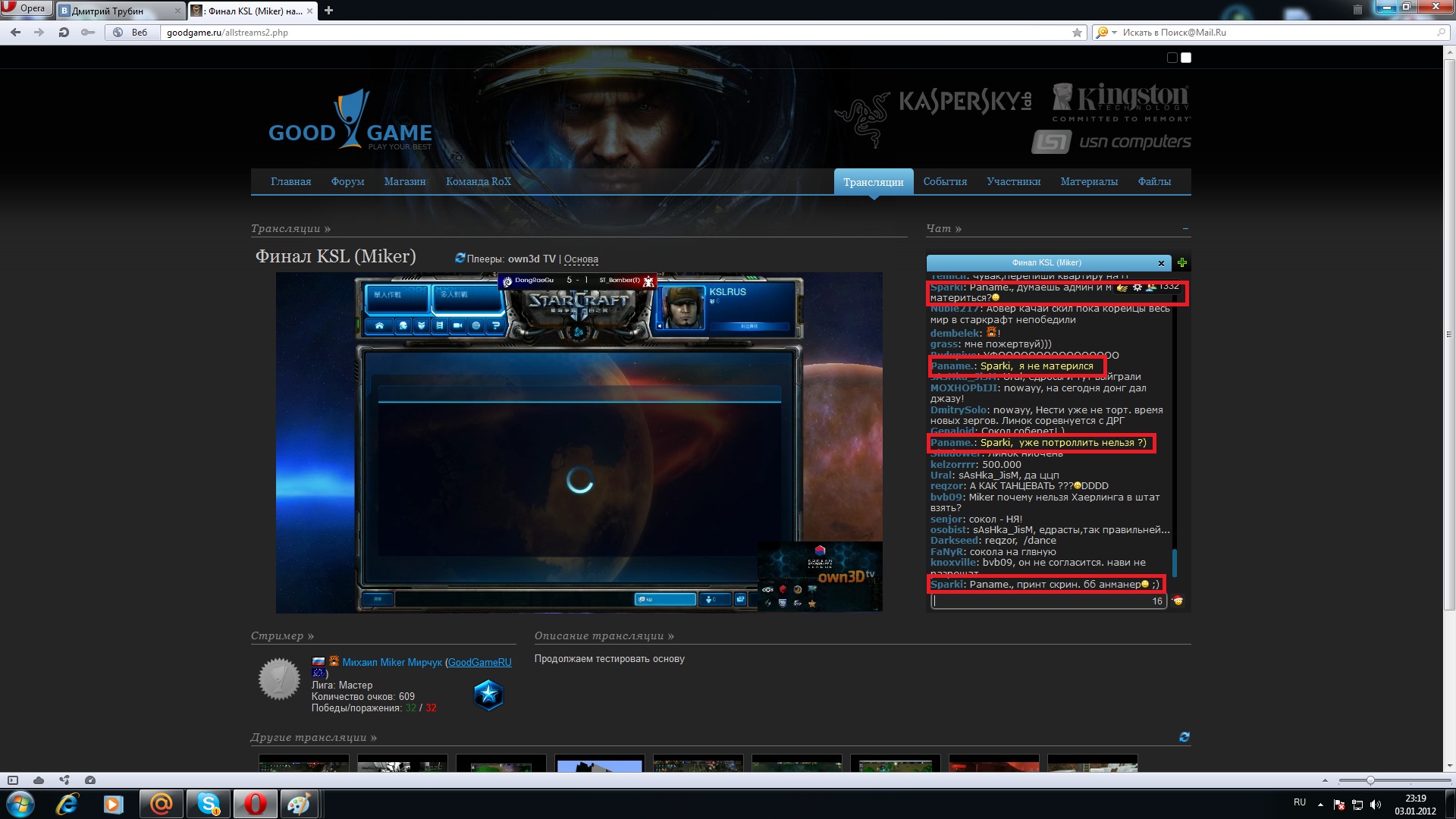The width and height of the screenshot is (1456, 819).
Task: Open the volume speaker tray icon
Action: 1376,805
